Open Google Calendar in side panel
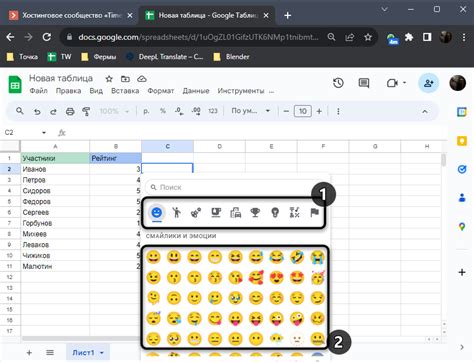The width and height of the screenshot is (474, 362). pyautogui.click(x=462, y=112)
